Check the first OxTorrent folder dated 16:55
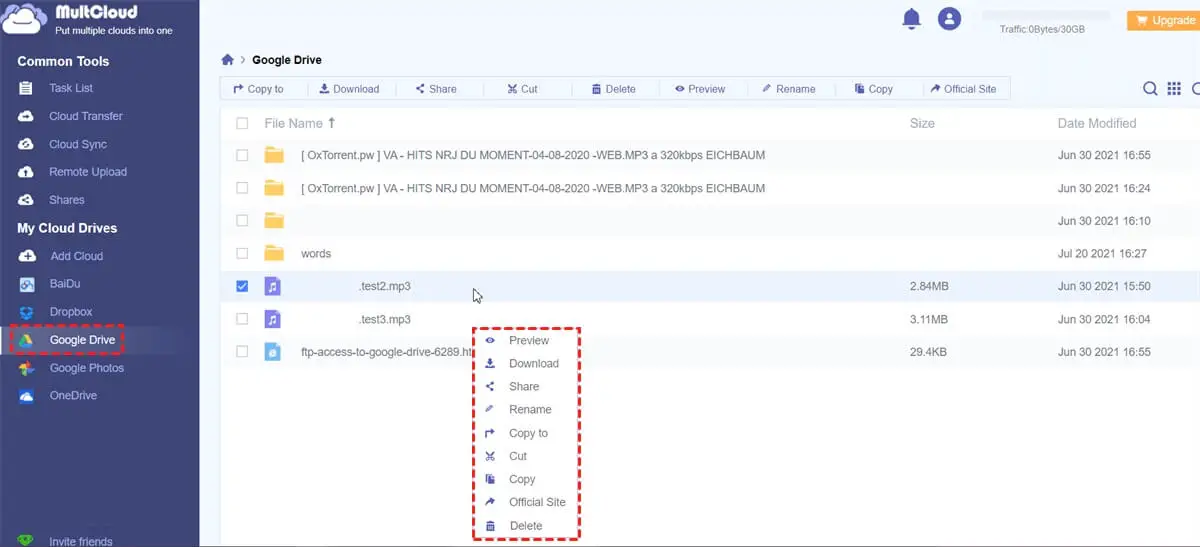This screenshot has width=1200, height=547. click(x=242, y=155)
